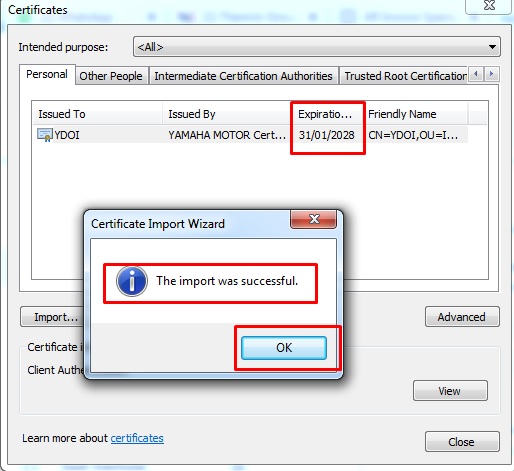
Task: Click the tab scroll left arrow
Action: [x=476, y=74]
